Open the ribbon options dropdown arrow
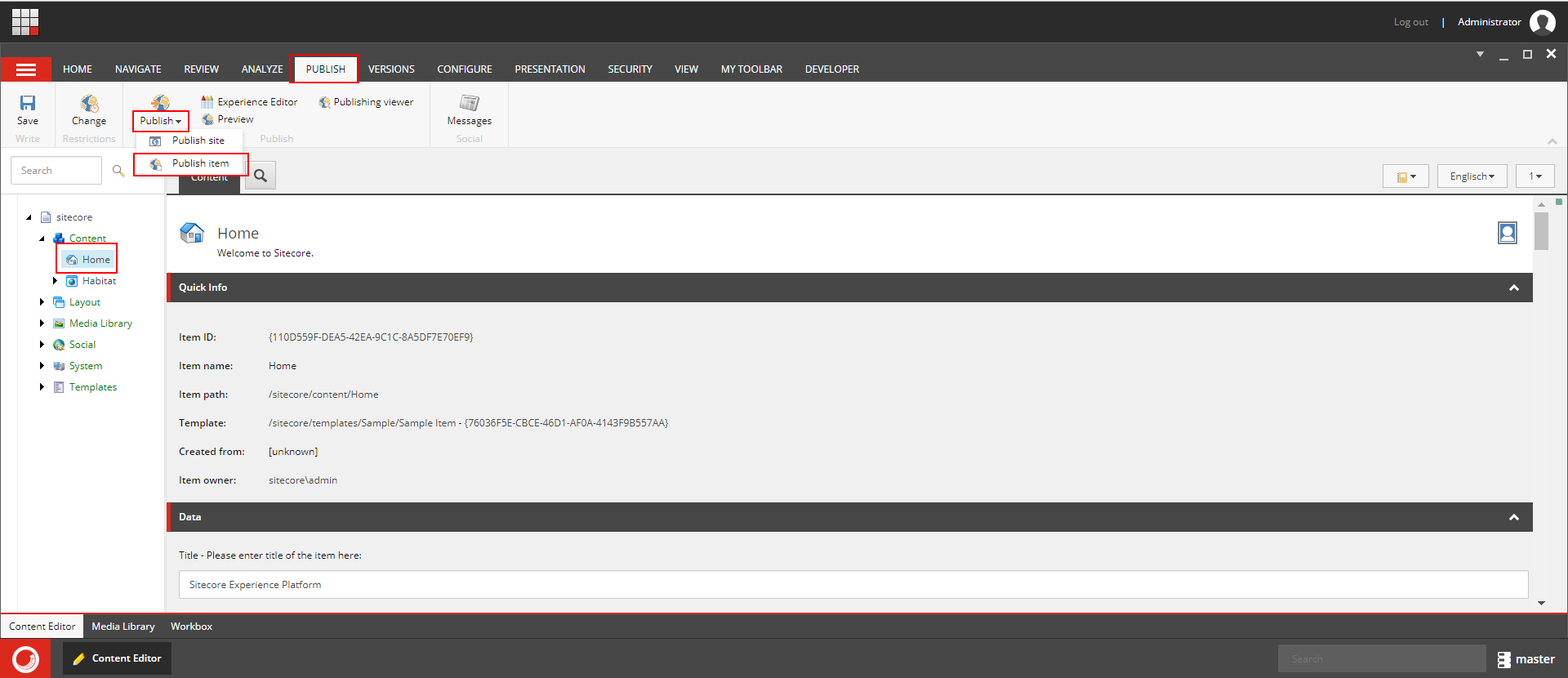The height and width of the screenshot is (678, 1568). [1480, 54]
